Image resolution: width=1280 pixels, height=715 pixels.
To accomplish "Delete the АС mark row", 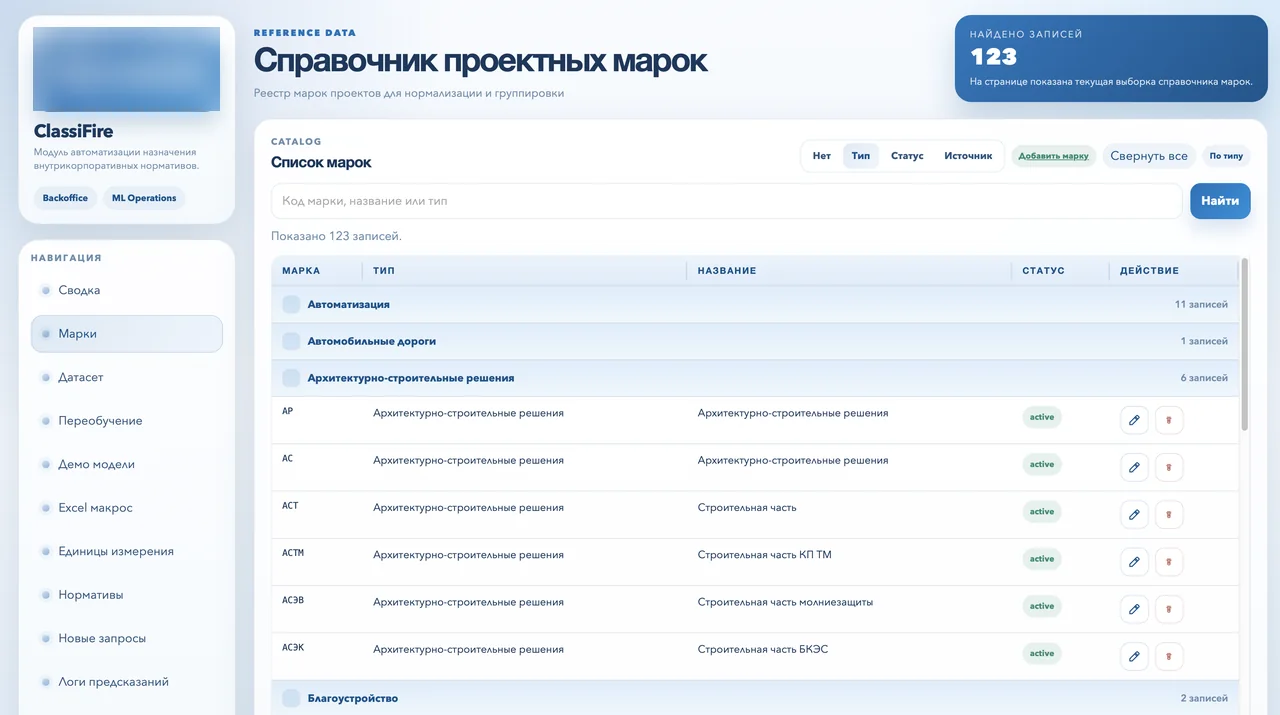I will click(x=1169, y=467).
